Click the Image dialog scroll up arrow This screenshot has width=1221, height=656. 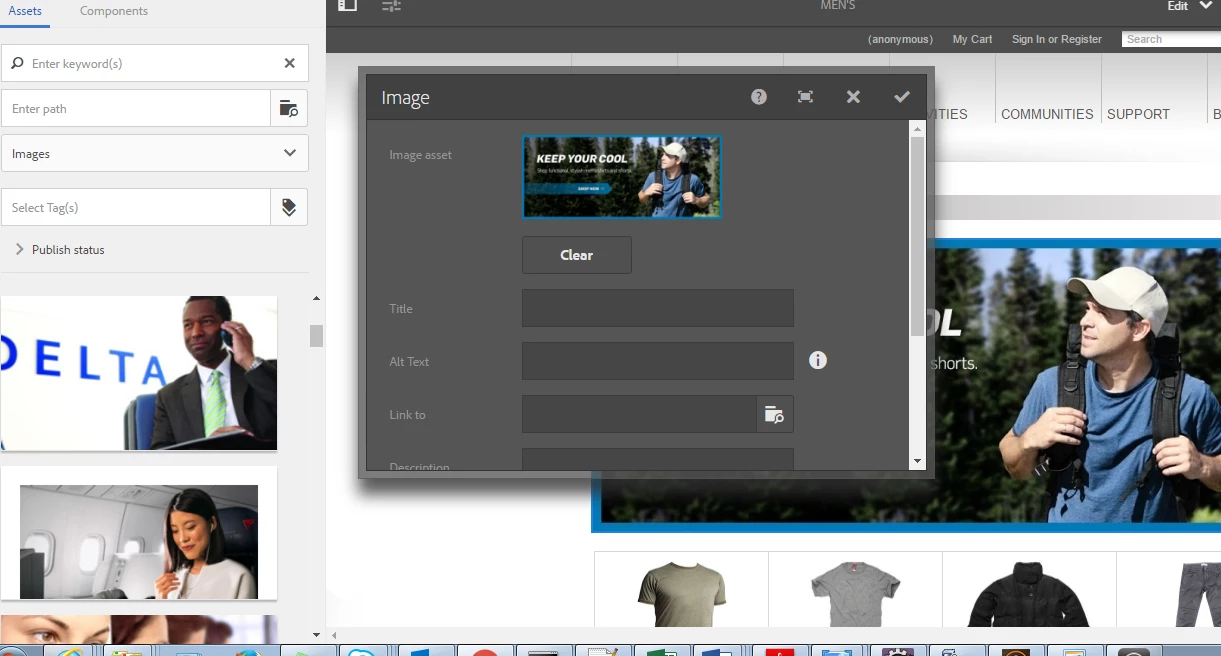[917, 128]
